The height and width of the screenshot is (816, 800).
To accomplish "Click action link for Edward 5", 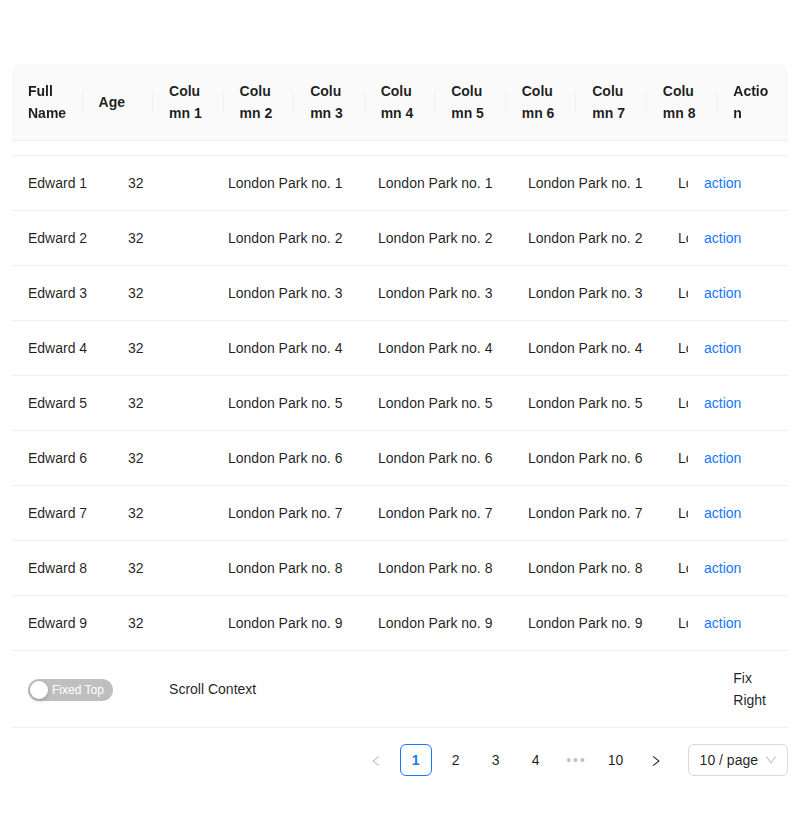I will [x=722, y=403].
